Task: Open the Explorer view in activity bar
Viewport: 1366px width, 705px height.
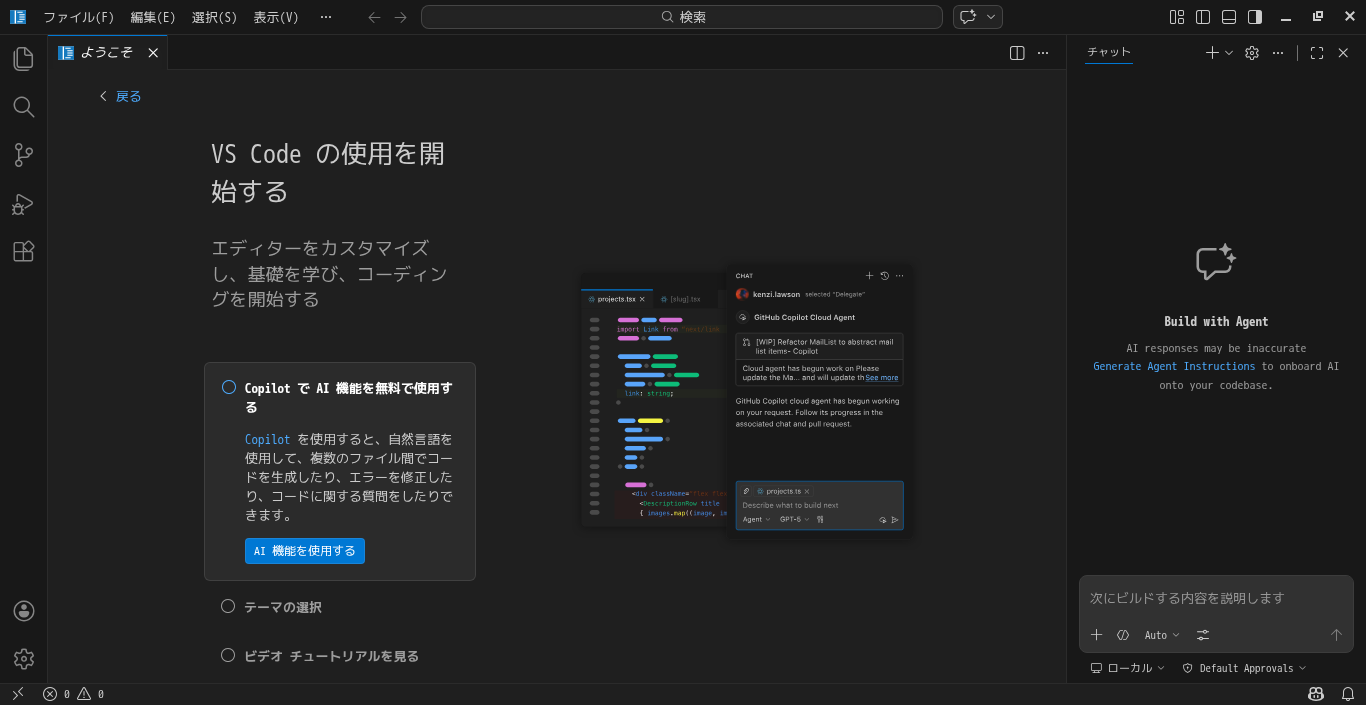Action: 23,59
